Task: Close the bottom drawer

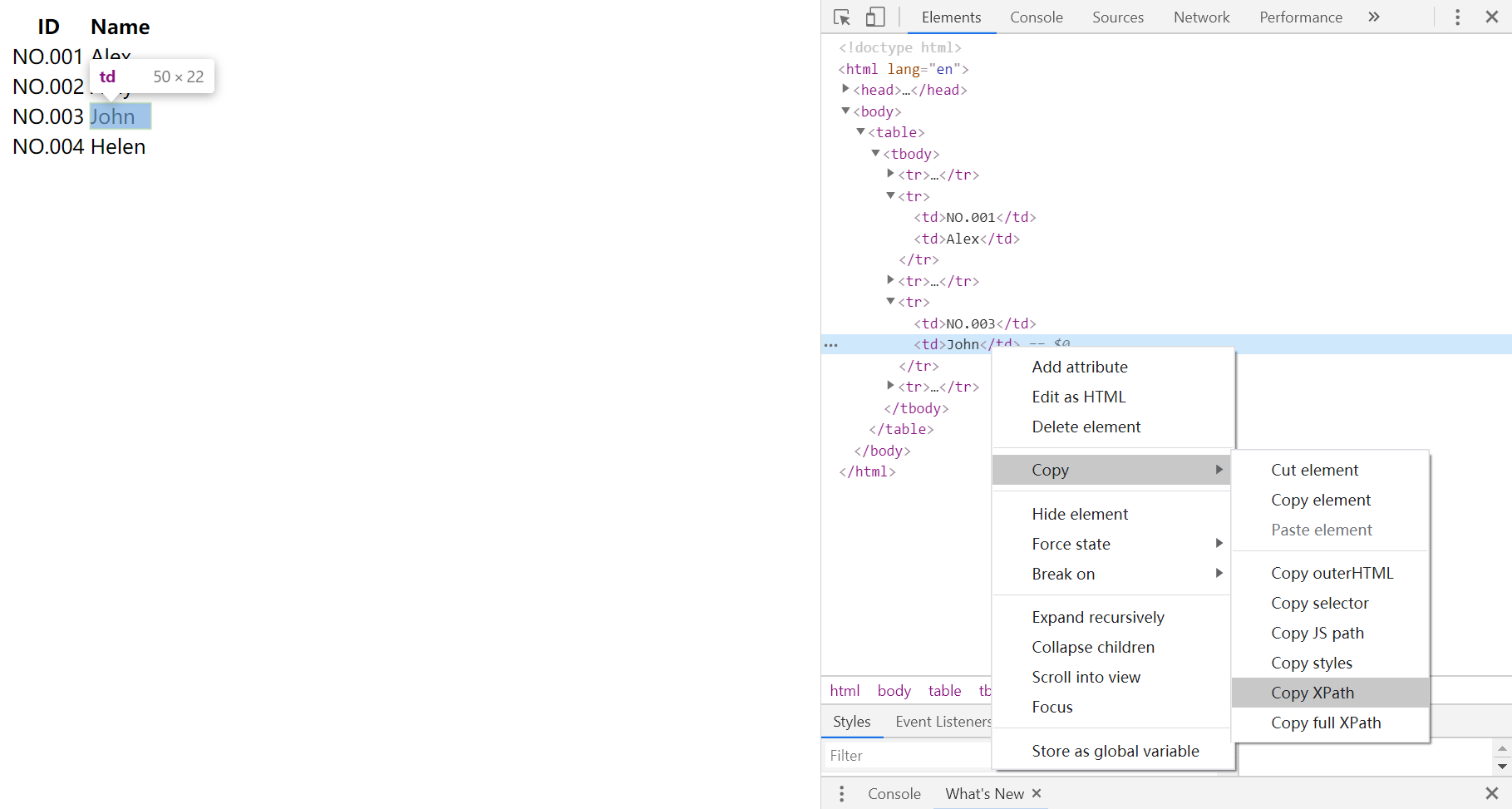Action: (x=1492, y=793)
